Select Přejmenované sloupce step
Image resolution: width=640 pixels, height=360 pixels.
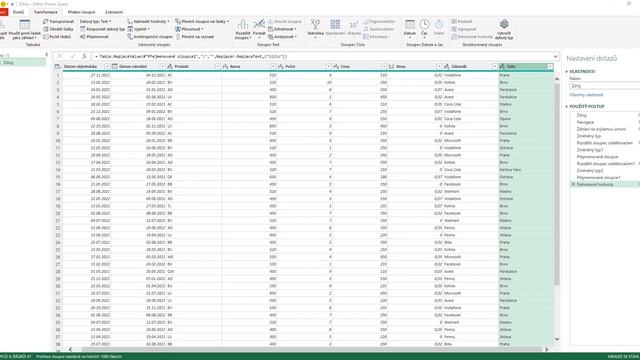click(597, 157)
